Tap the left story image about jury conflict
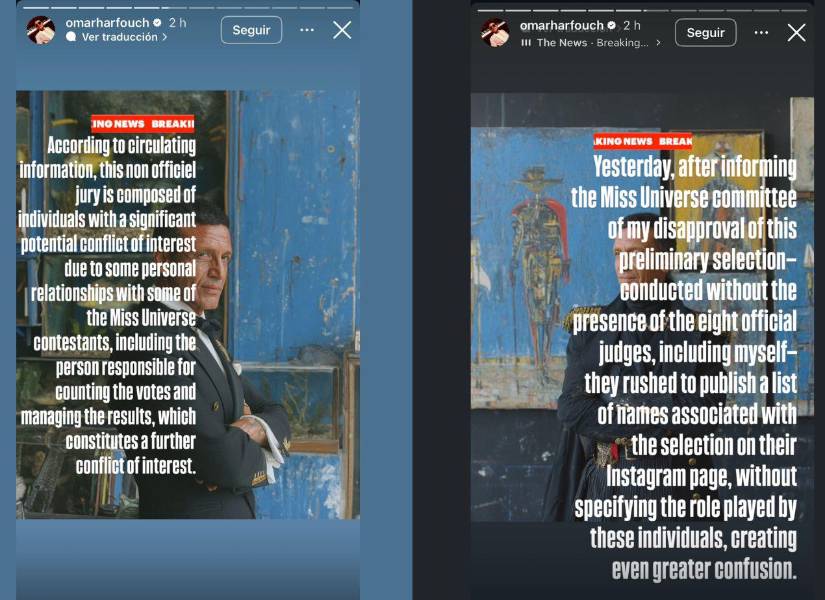This screenshot has width=825, height=600. coord(188,305)
